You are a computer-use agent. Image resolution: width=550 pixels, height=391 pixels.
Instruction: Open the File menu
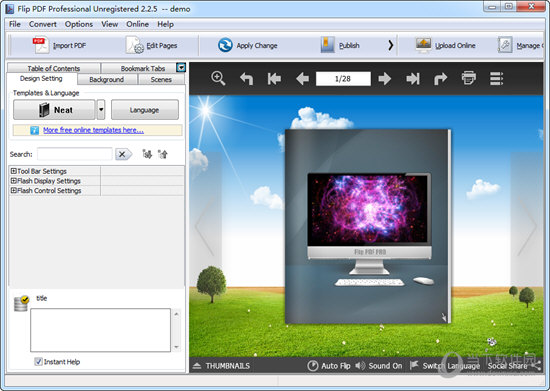click(15, 24)
